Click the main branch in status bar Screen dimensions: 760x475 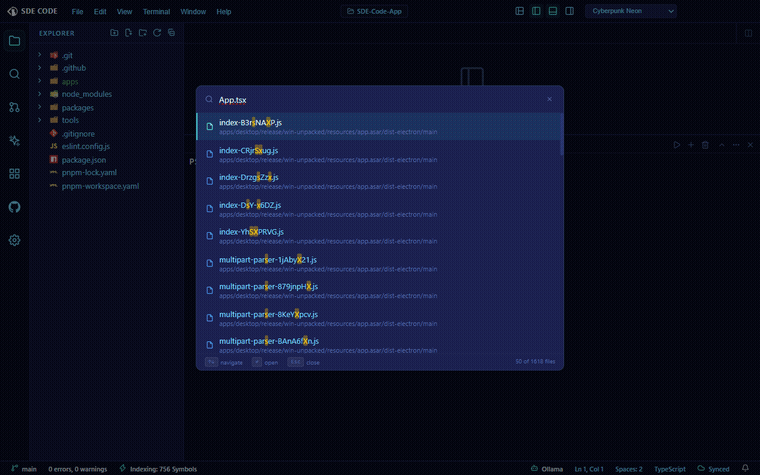coord(24,469)
